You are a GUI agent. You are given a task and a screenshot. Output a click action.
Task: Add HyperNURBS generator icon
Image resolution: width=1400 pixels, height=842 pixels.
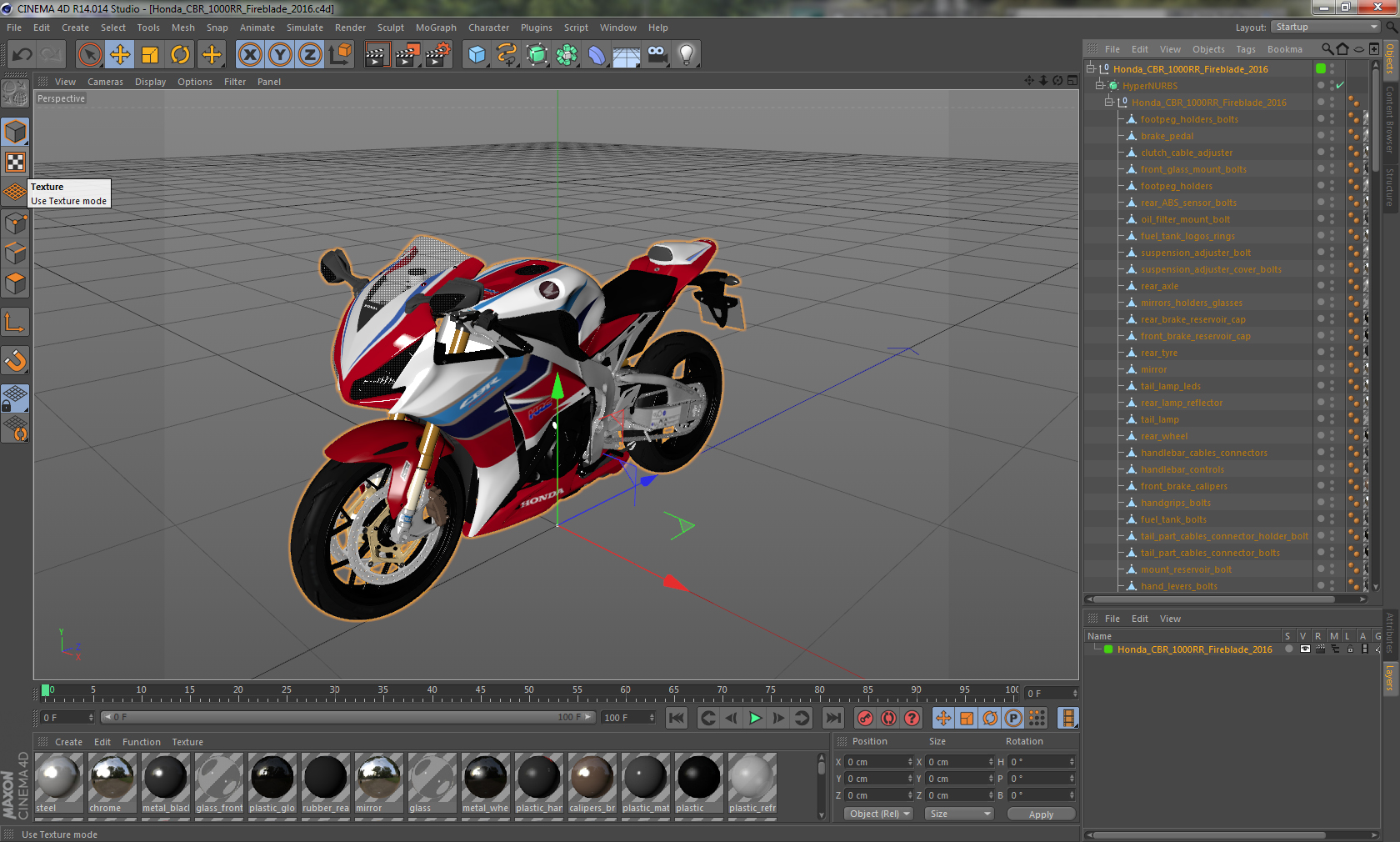[x=537, y=55]
